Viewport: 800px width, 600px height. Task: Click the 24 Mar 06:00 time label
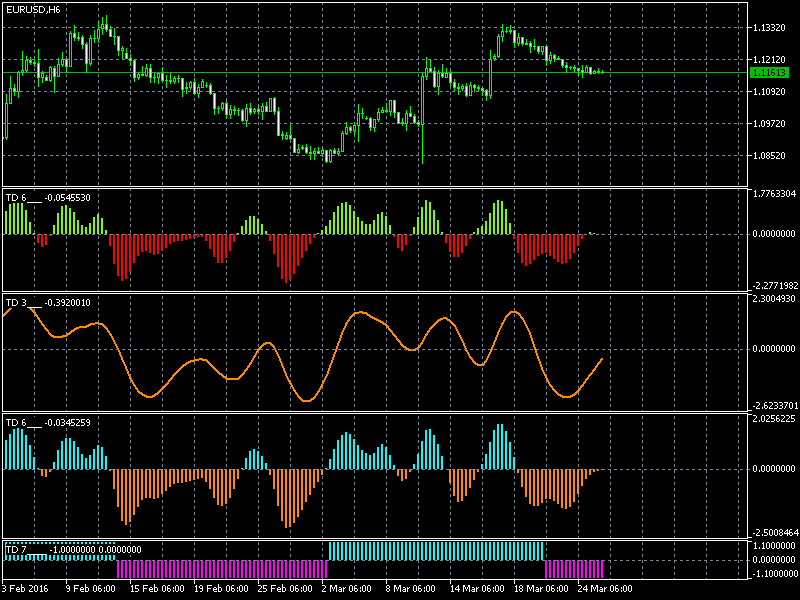coord(603,588)
